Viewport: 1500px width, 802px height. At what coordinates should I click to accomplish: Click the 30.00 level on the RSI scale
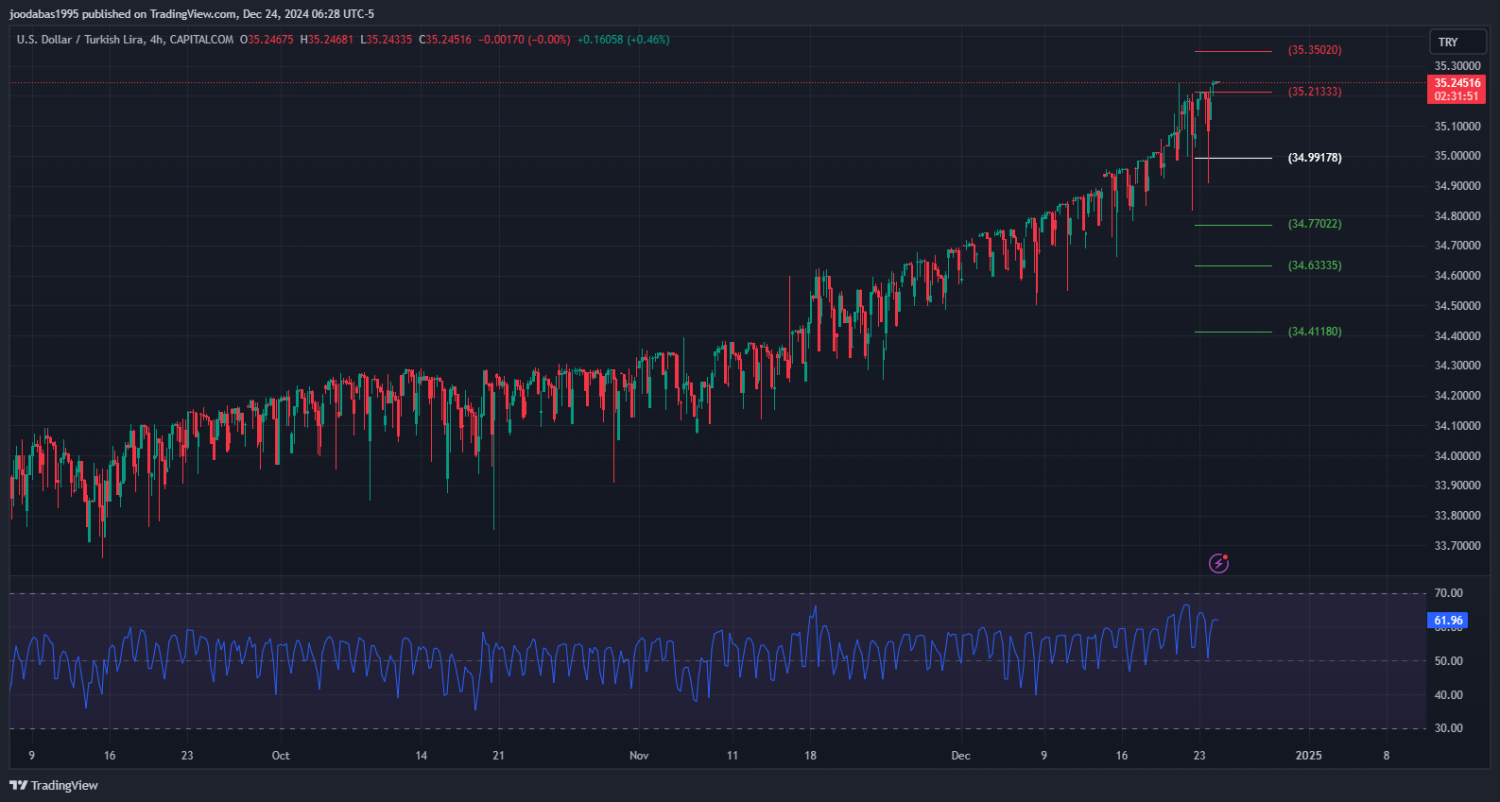tap(1449, 728)
